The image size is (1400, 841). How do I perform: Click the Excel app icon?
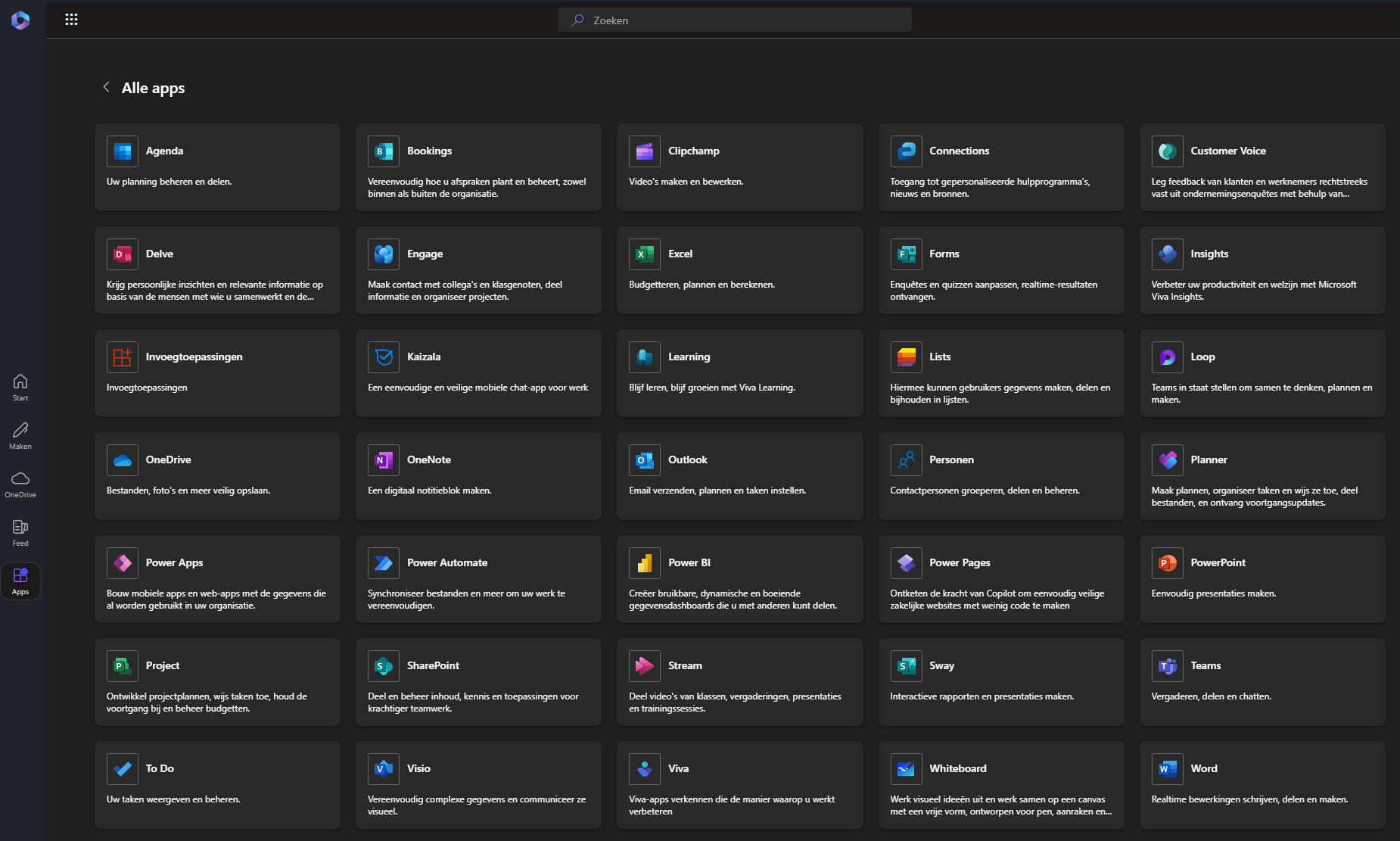[645, 254]
